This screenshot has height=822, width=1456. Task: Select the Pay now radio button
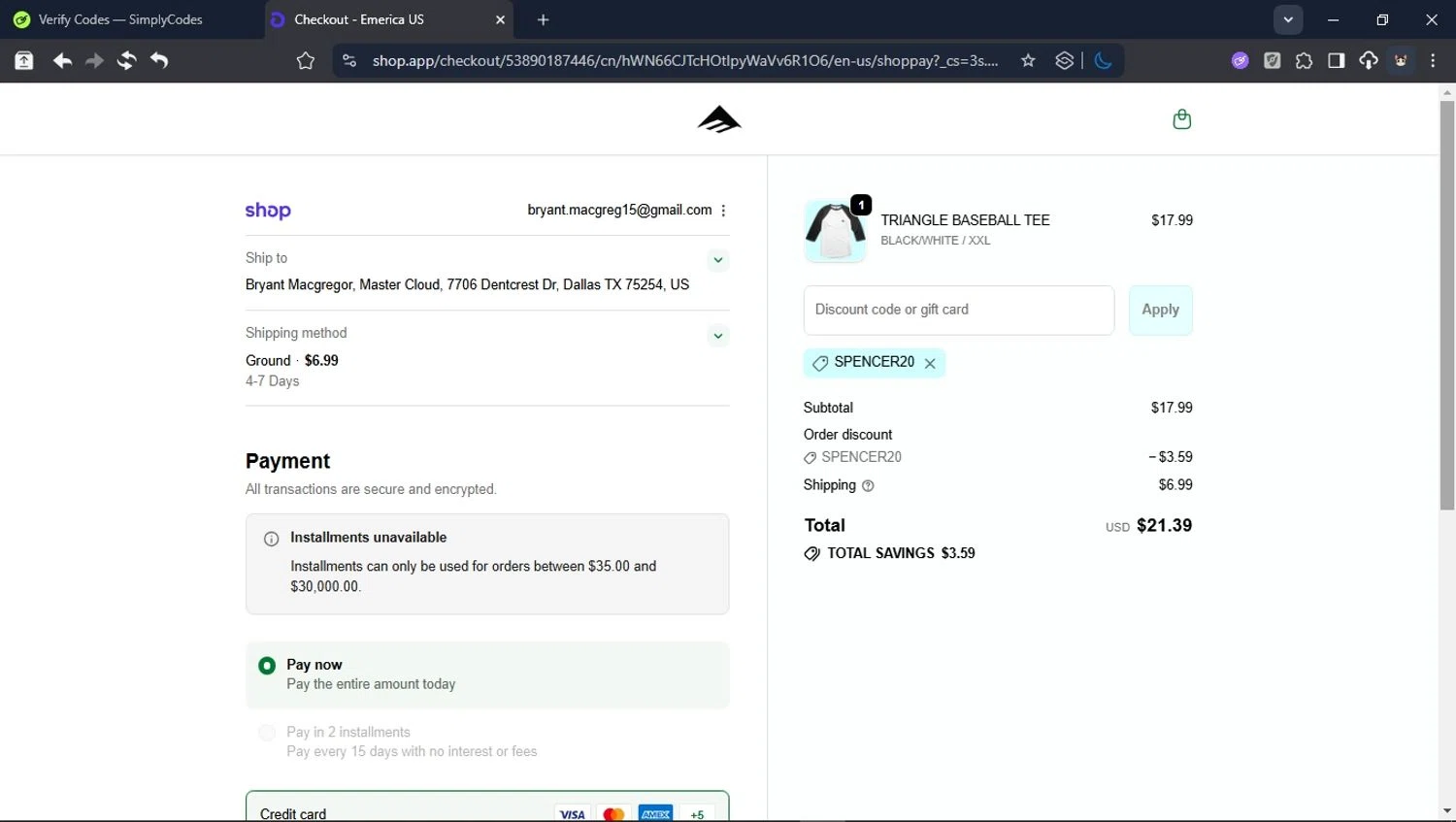point(267,666)
